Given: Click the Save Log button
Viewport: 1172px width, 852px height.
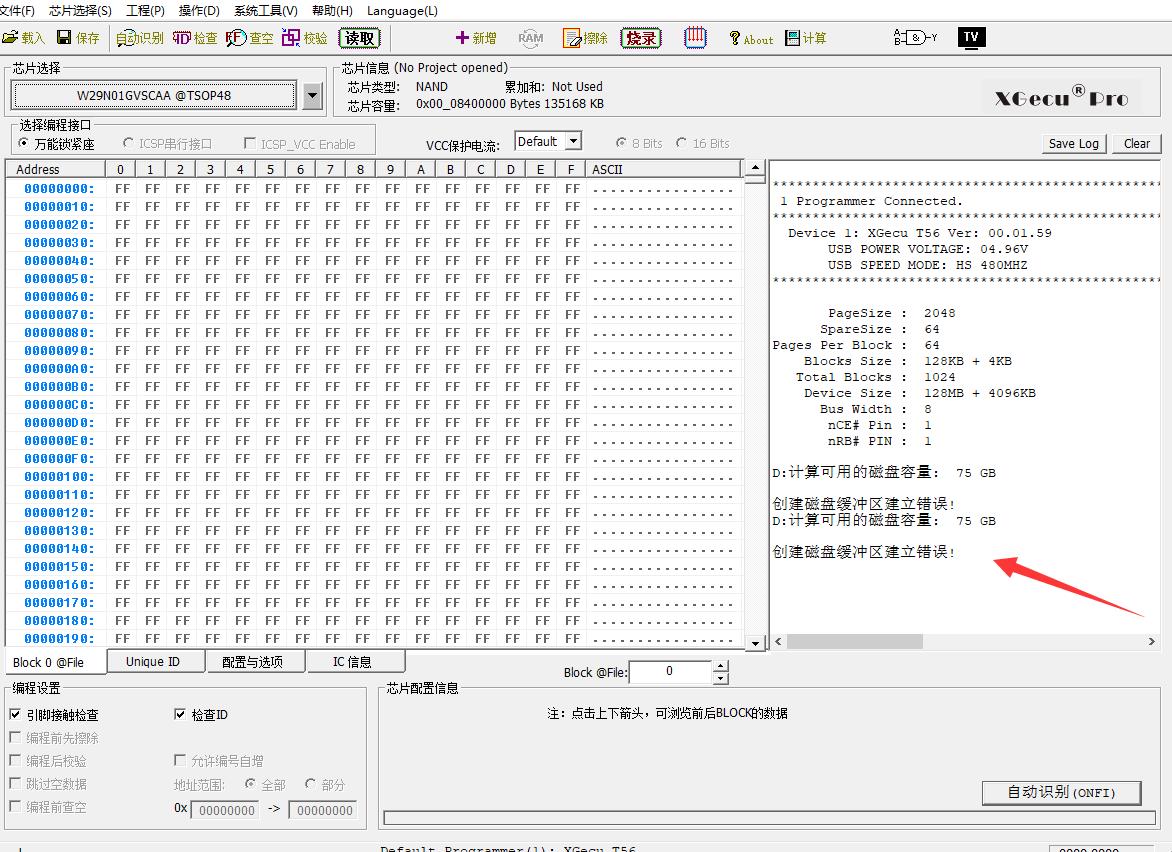Looking at the screenshot, I should pyautogui.click(x=1073, y=144).
